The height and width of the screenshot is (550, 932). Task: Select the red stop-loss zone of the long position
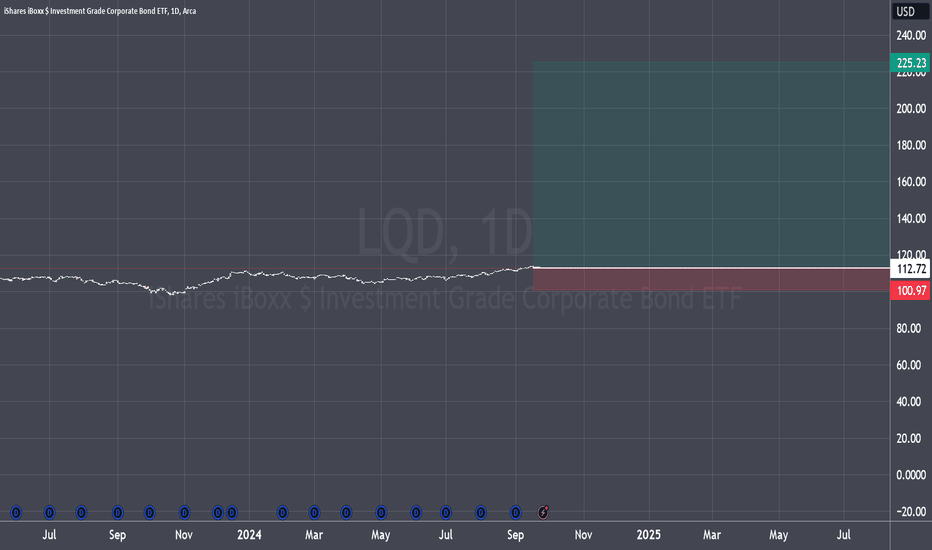tap(711, 279)
